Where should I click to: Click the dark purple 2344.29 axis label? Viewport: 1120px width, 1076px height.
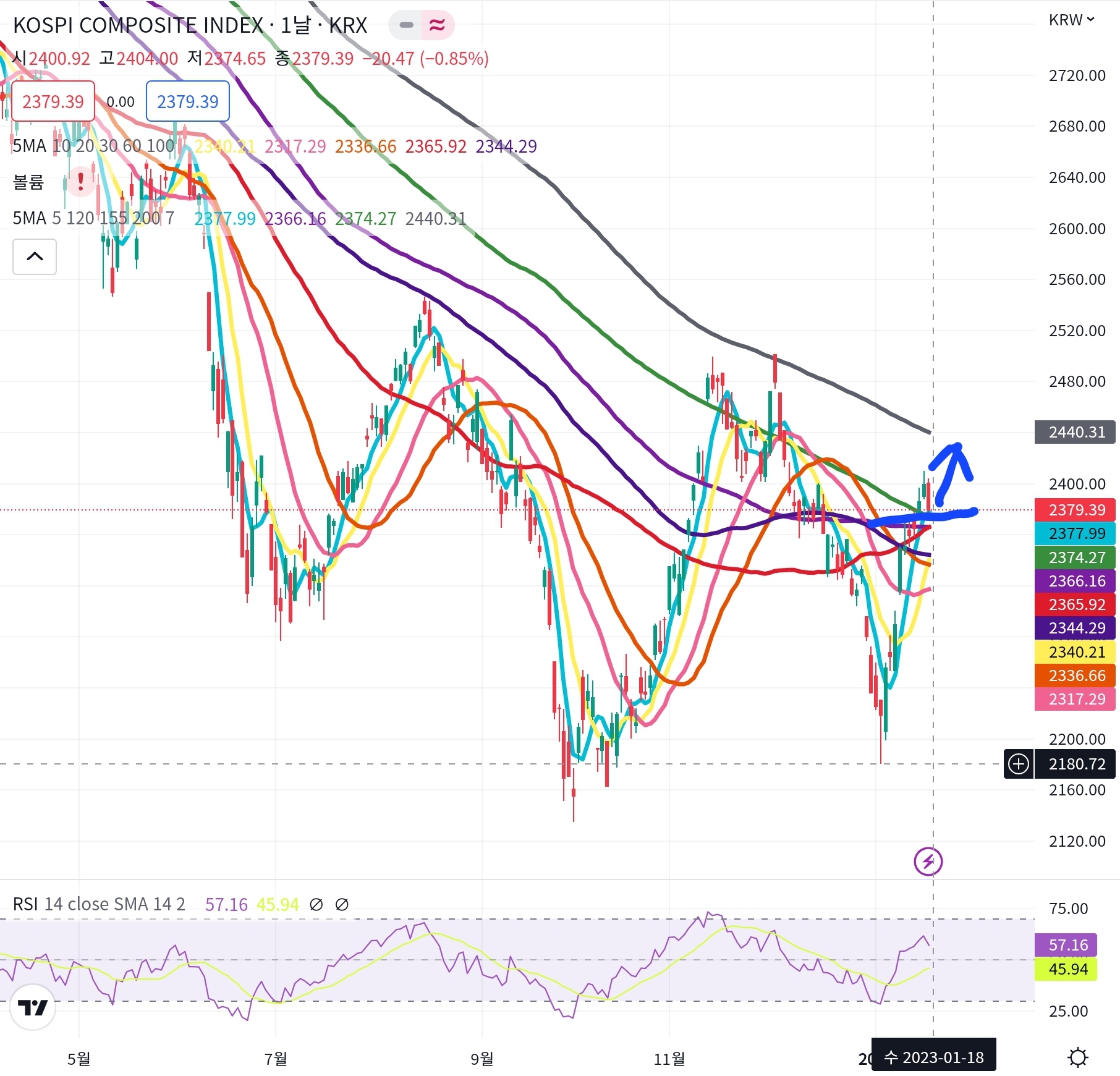pos(1076,628)
